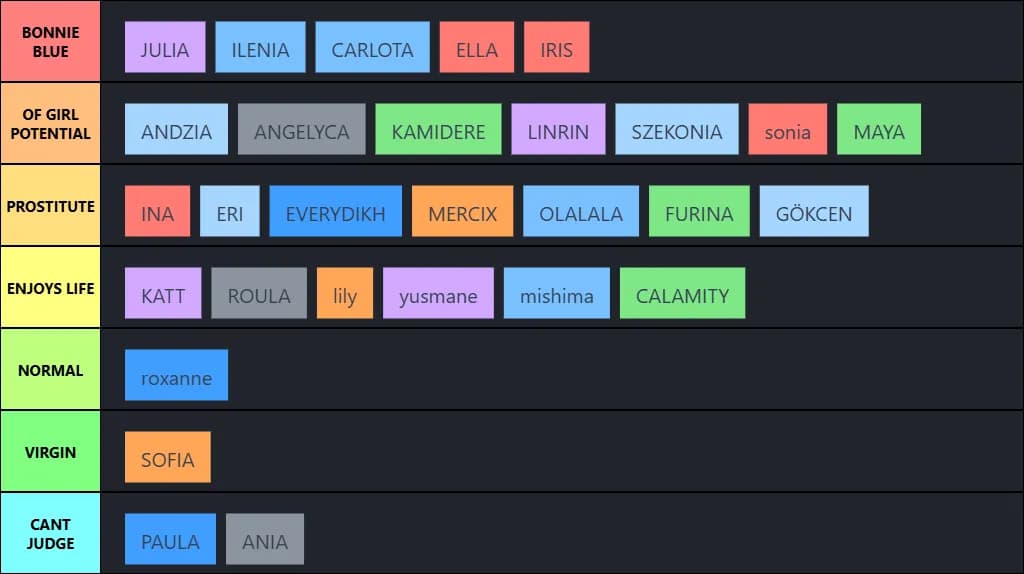
Task: Select the GÖKCEN tile
Action: click(x=814, y=211)
